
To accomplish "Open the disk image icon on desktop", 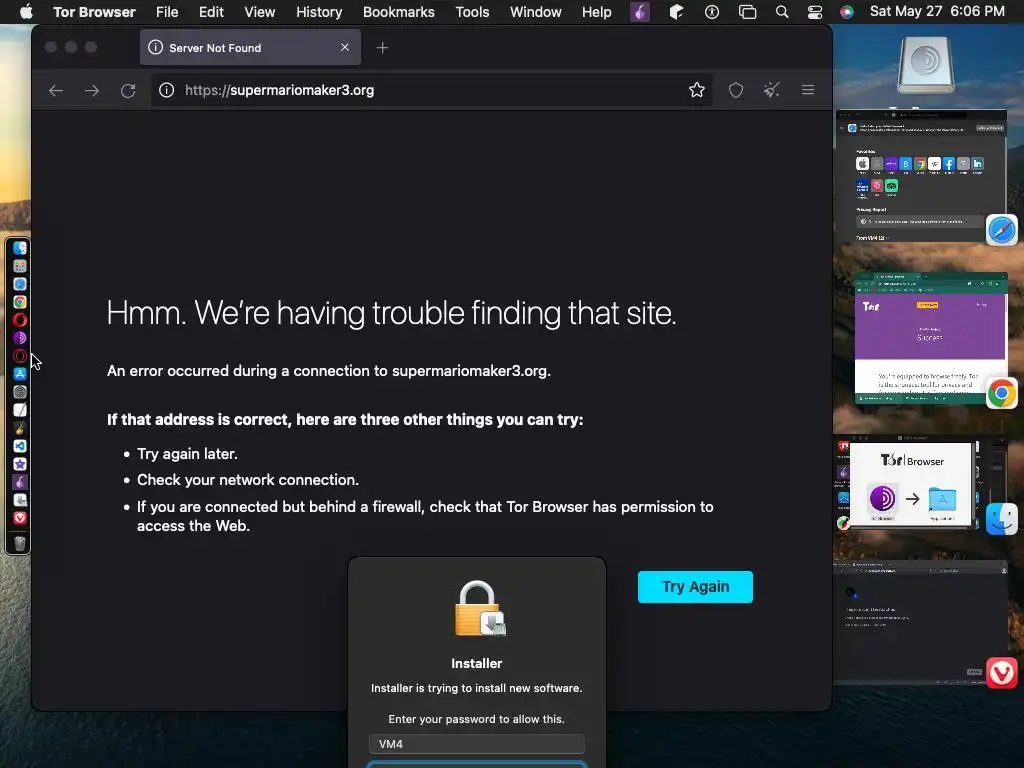I will [925, 64].
